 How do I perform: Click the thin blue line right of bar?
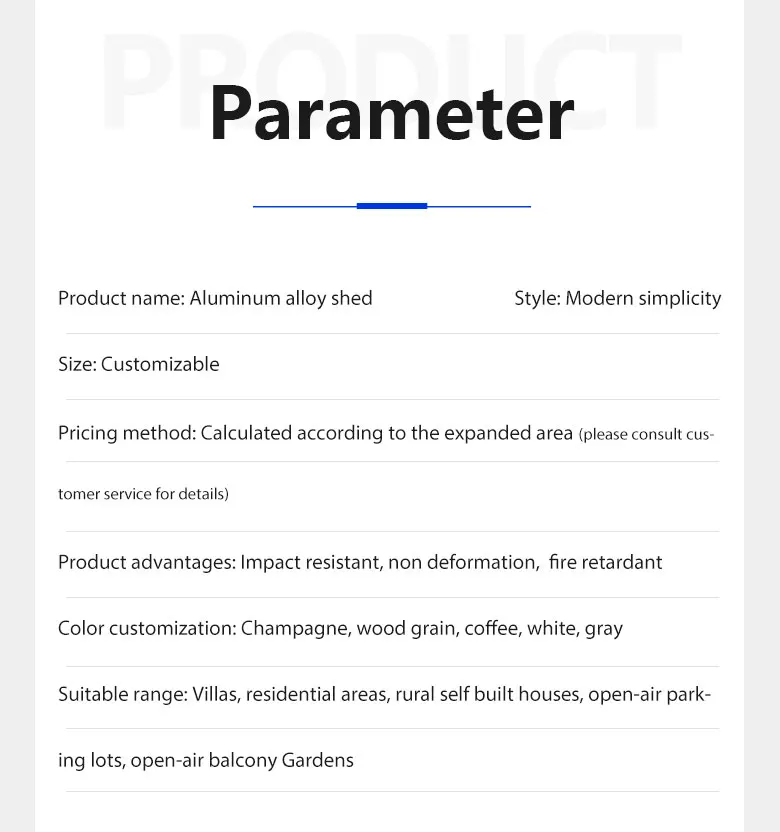479,206
